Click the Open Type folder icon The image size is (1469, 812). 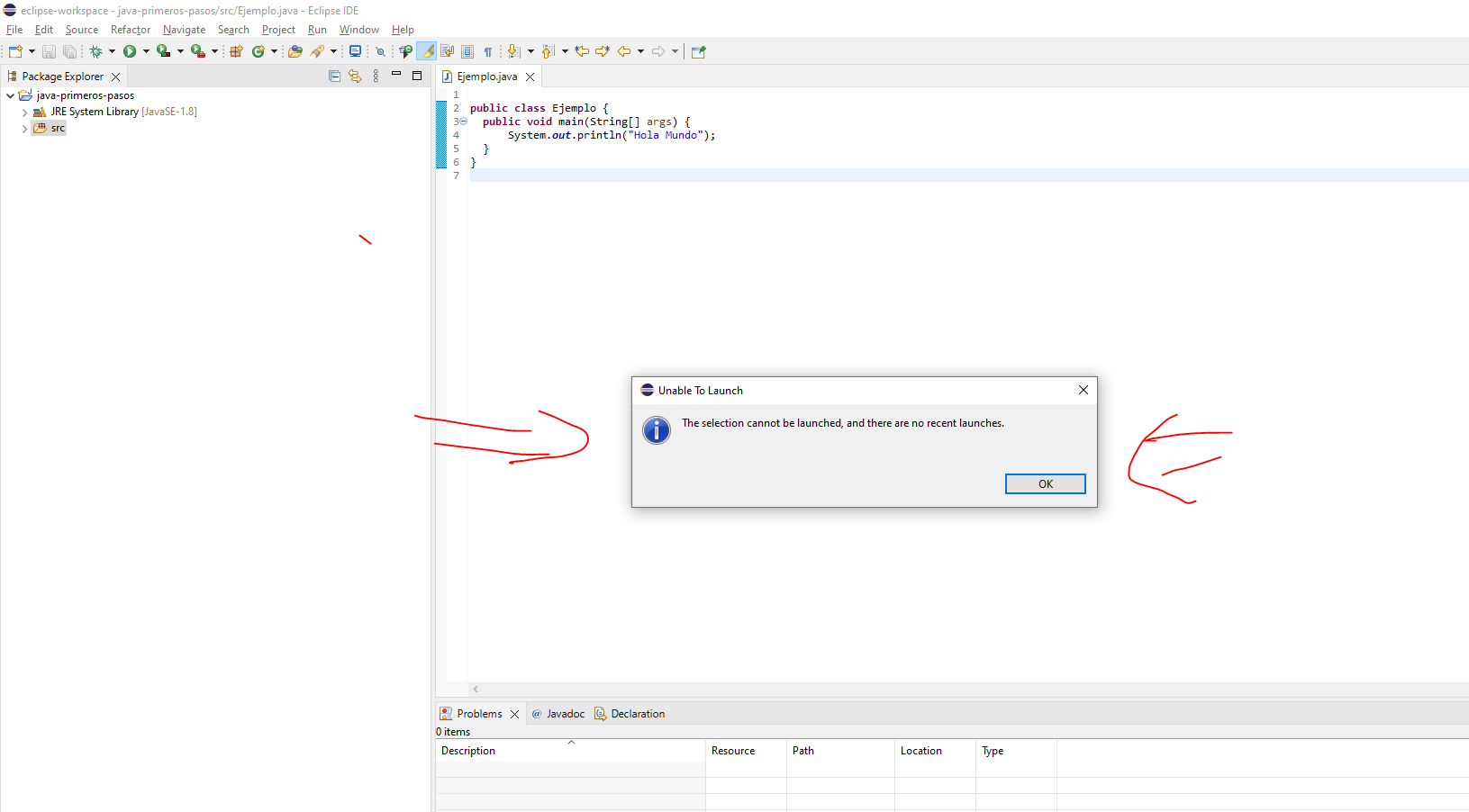(295, 51)
